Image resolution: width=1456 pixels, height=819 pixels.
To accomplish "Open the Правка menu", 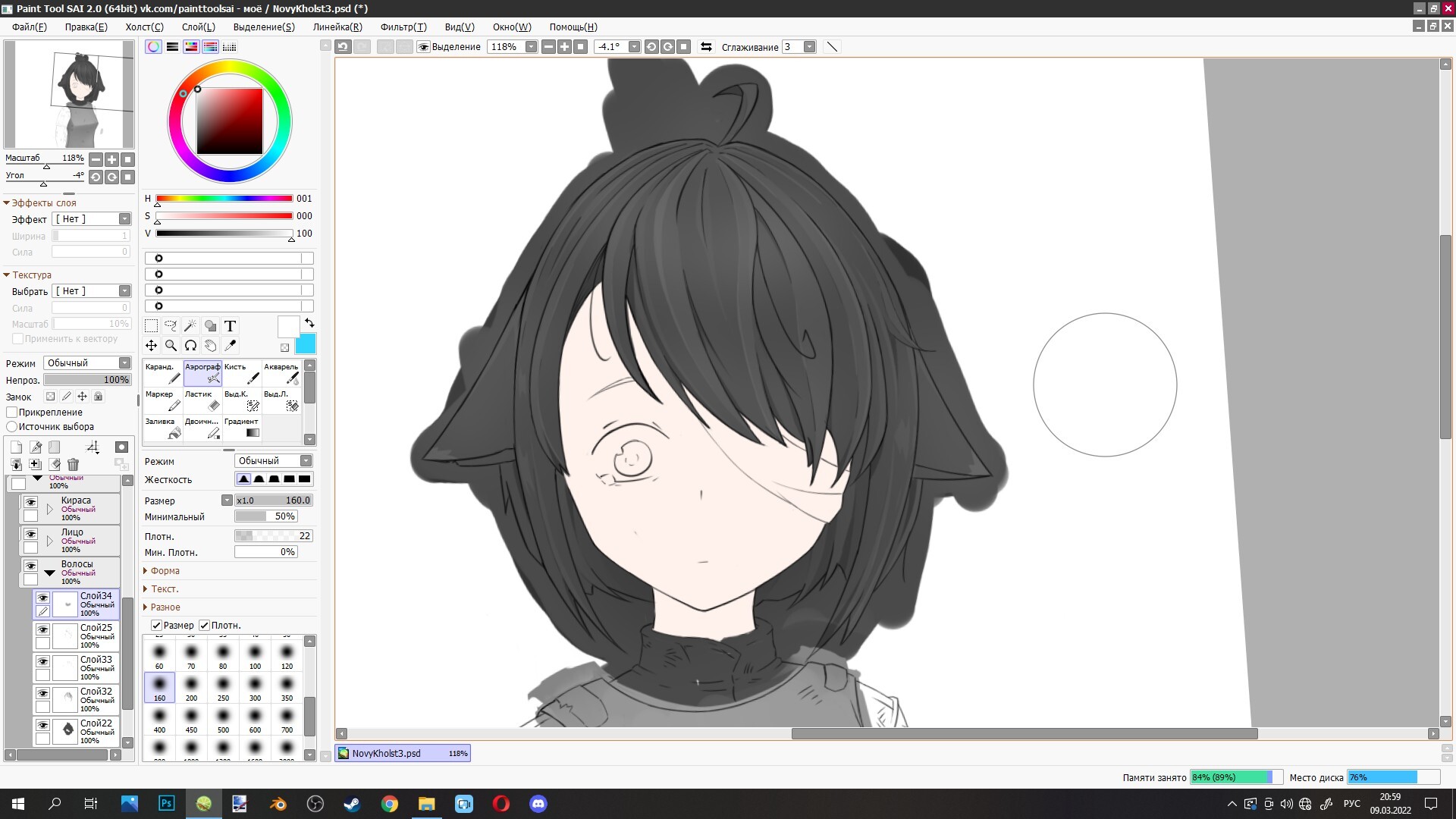I will pyautogui.click(x=86, y=27).
